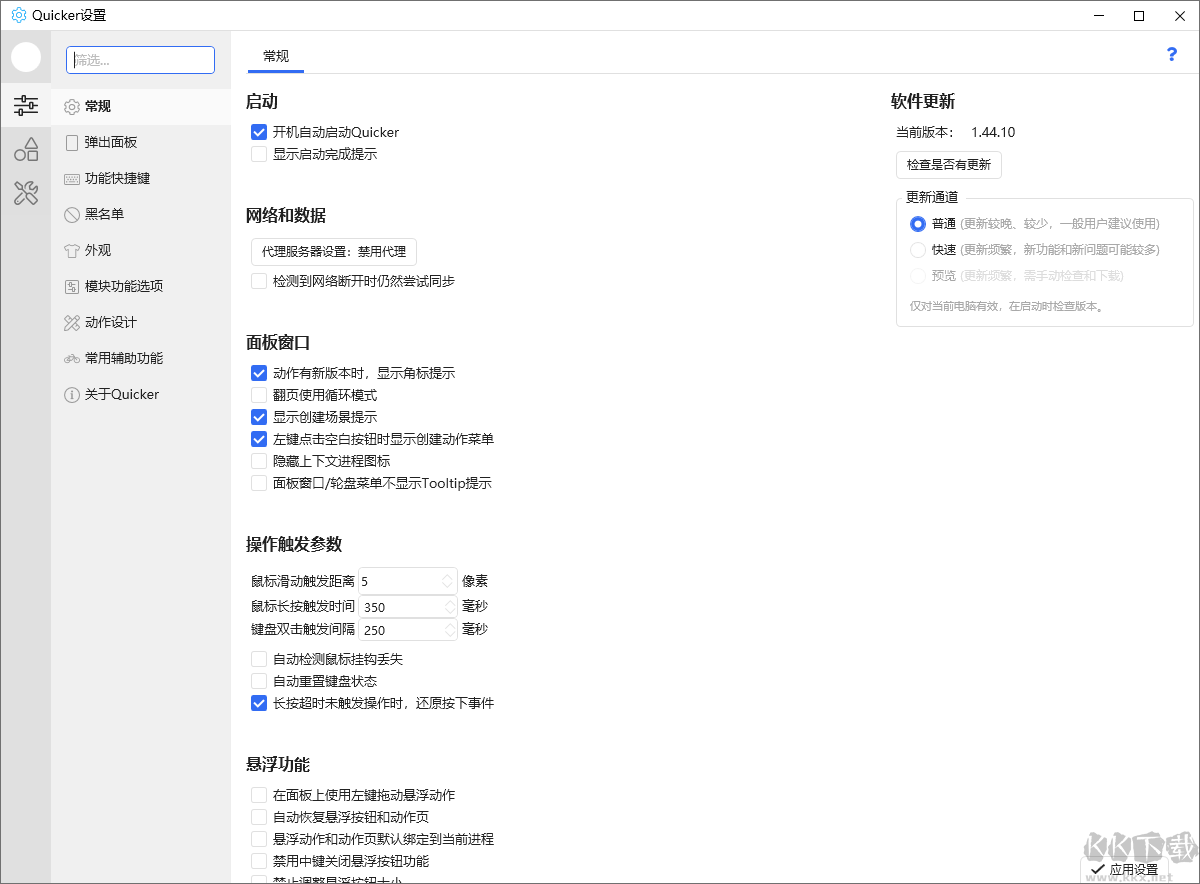Enable 自动恢复悬浮按钮和动作页 checkbox
This screenshot has width=1200, height=884.
click(x=259, y=817)
